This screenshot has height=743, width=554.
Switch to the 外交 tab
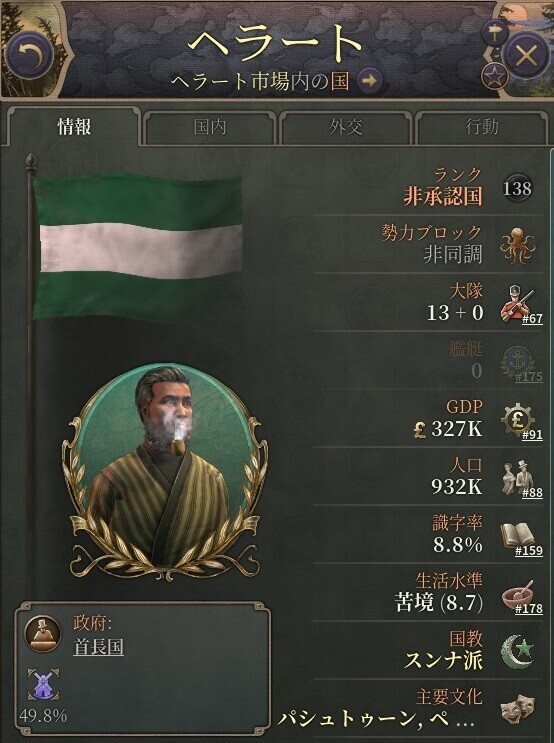pos(345,127)
